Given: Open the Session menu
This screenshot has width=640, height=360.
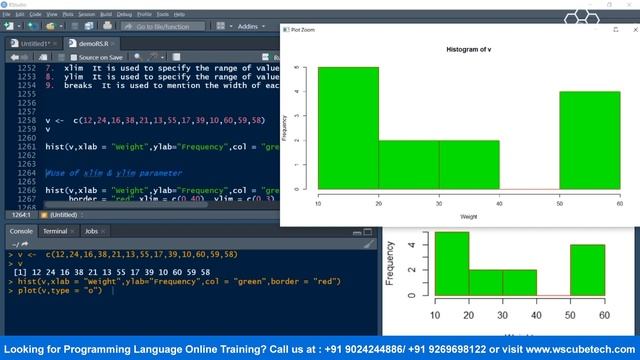Looking at the screenshot, I should [87, 14].
